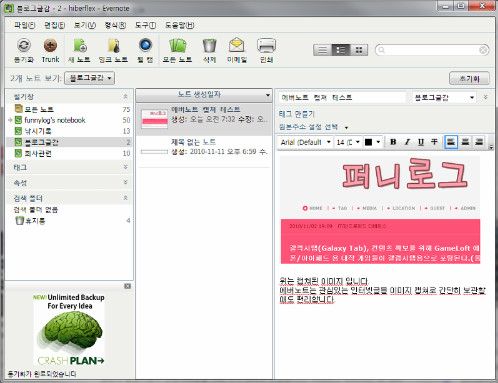Switch to thumbnail grid view mode

point(359,50)
